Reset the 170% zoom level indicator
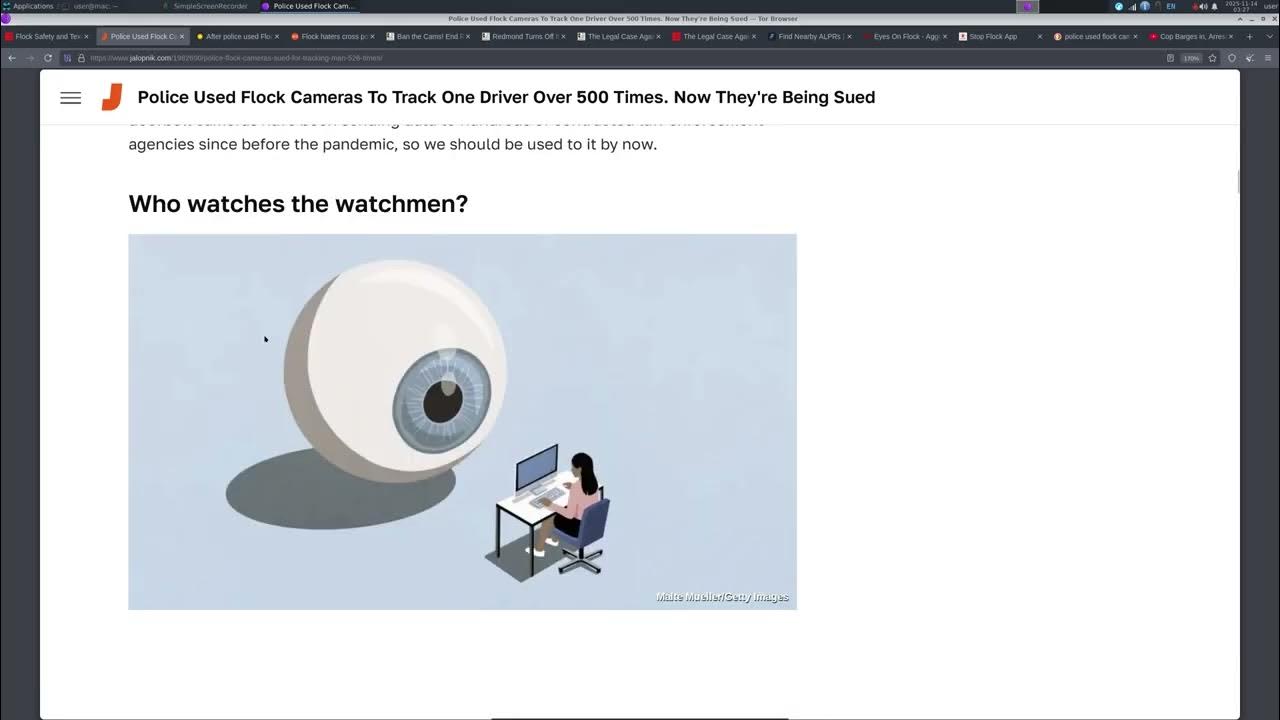 (1191, 58)
